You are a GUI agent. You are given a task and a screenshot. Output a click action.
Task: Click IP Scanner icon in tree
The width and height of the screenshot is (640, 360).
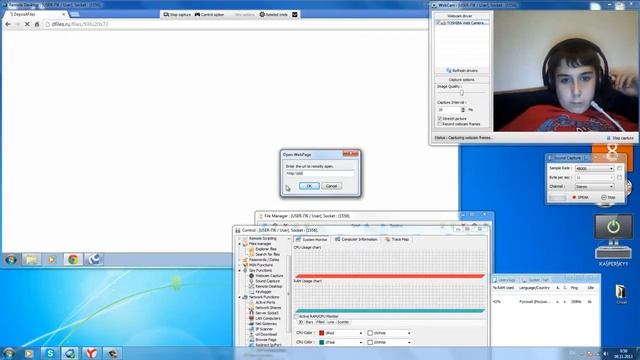(251, 329)
